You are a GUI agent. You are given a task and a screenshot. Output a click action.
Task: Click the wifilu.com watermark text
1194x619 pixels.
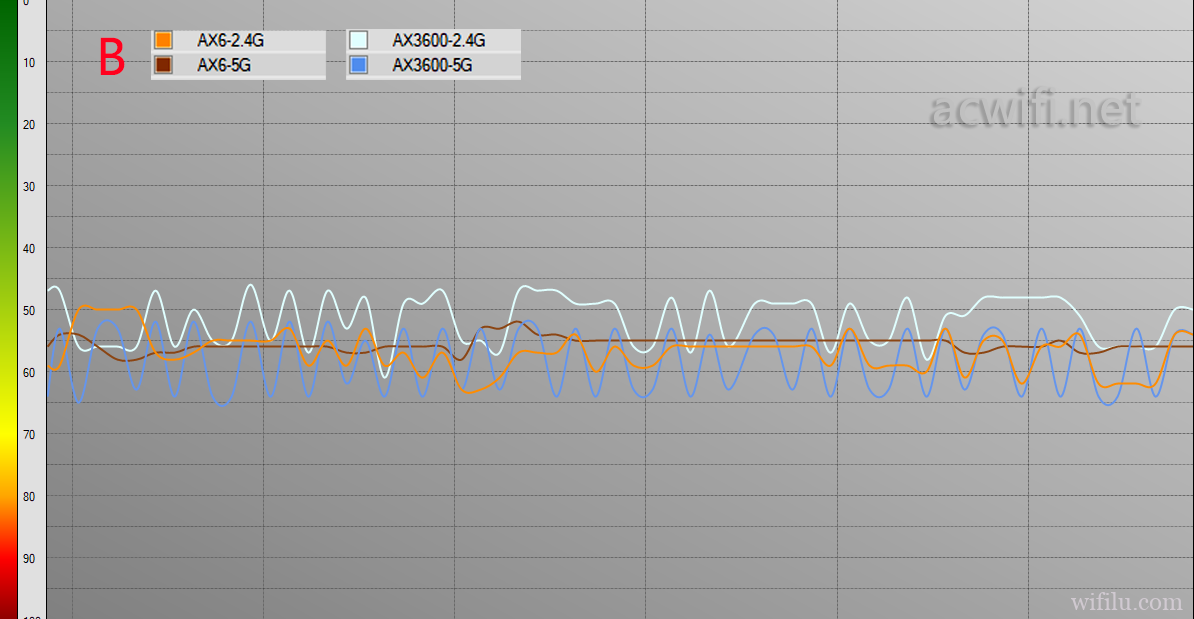pos(1126,602)
